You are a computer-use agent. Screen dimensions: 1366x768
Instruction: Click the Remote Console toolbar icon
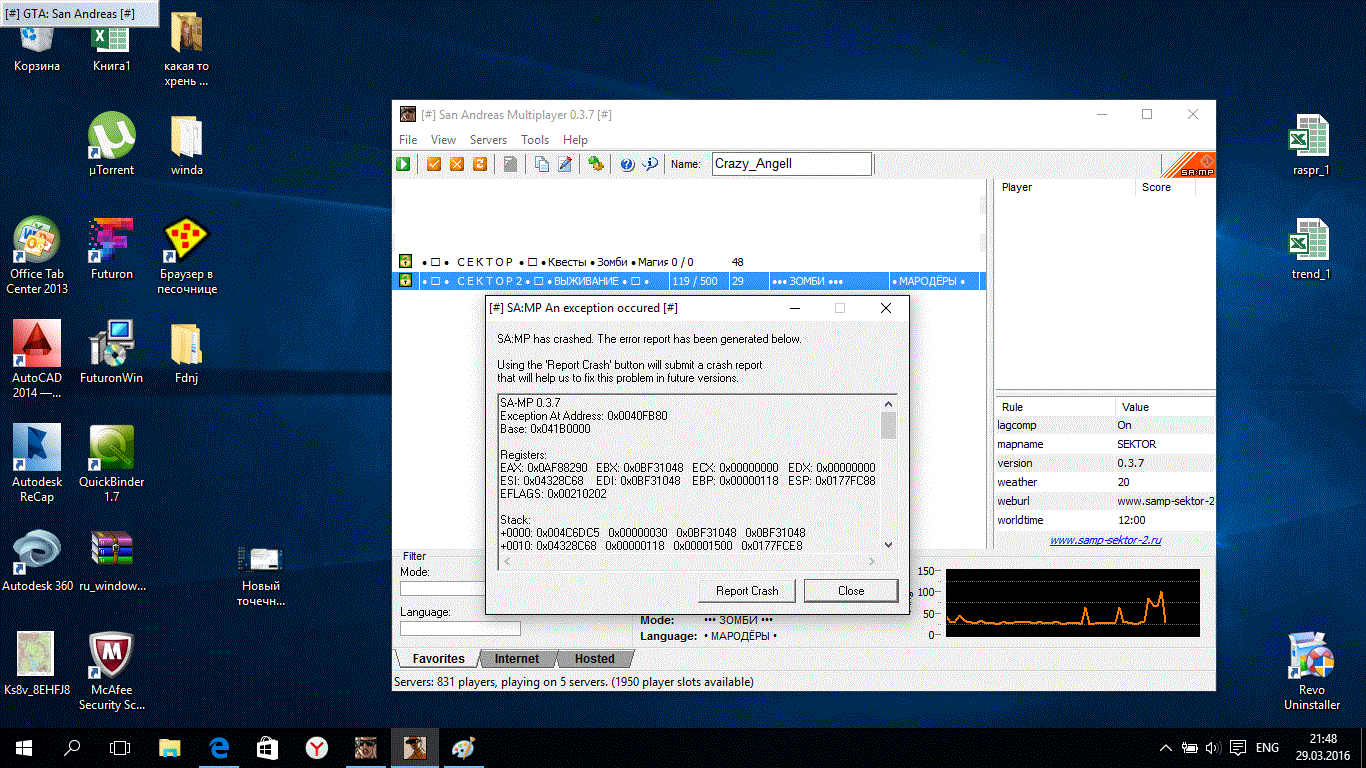595,164
